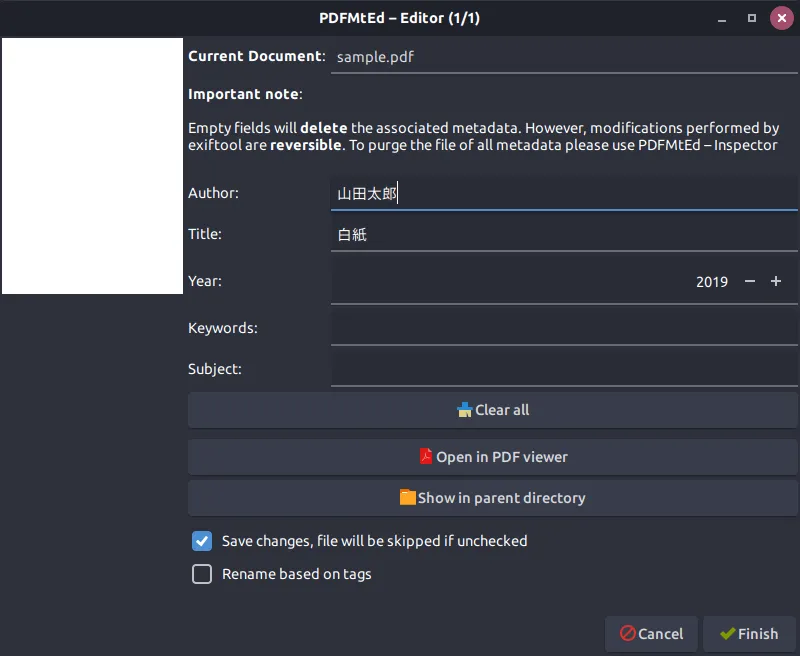Select the Year value 2019

tap(712, 282)
